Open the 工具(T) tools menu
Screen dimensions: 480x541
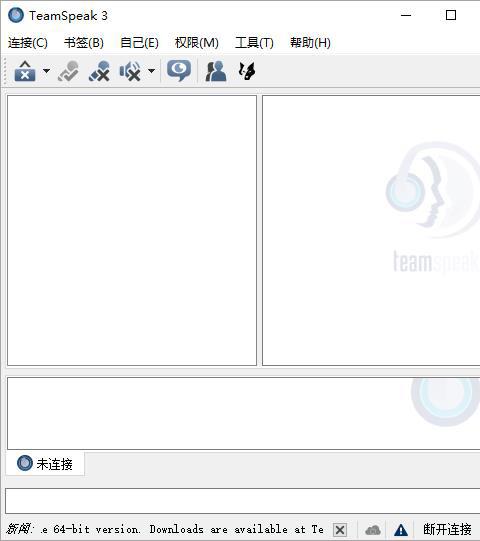pos(254,43)
